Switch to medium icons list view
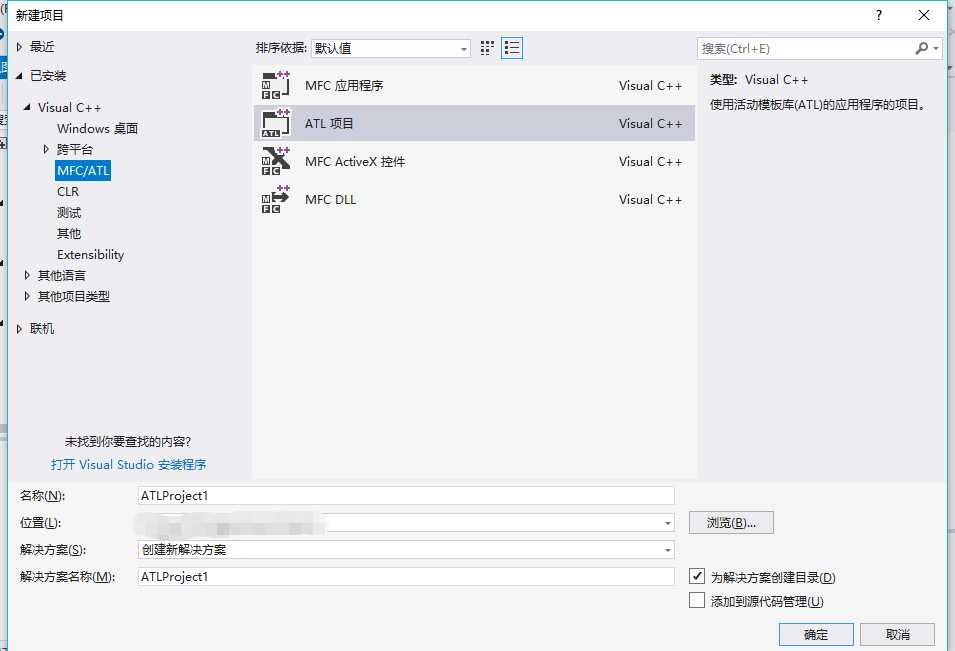This screenshot has width=955, height=651. click(x=512, y=48)
